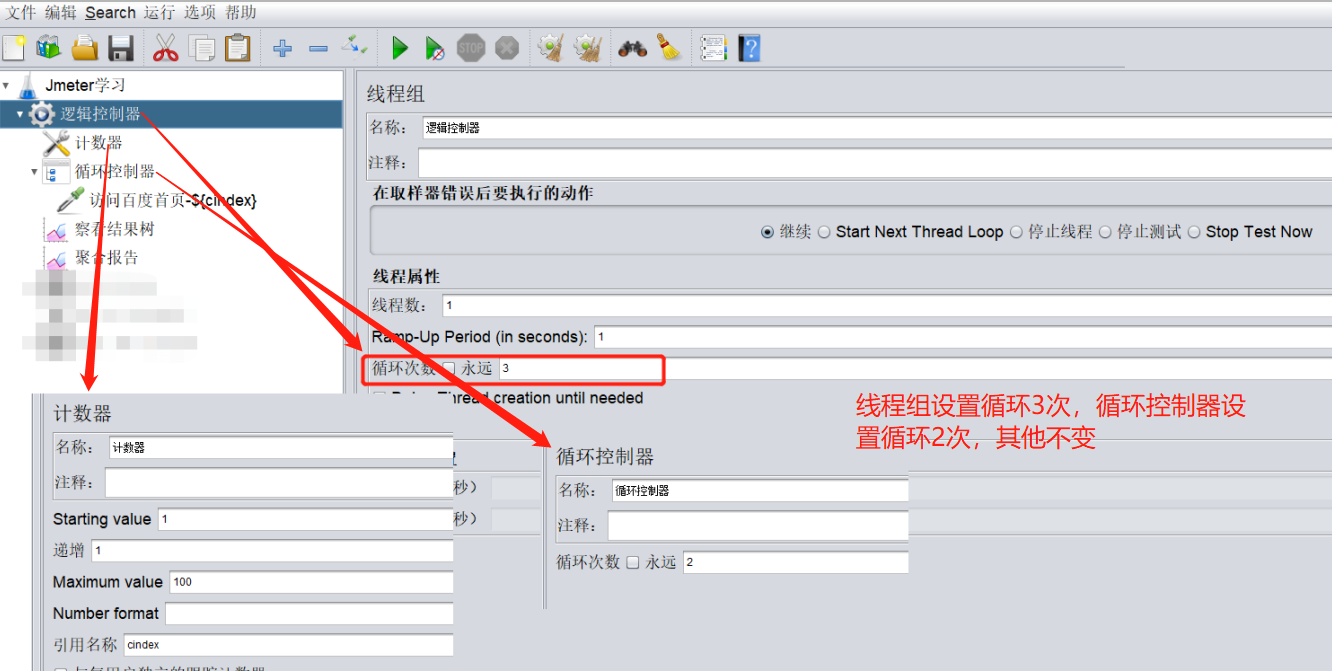
Task: Clear all results with double broom icon
Action: 588,47
